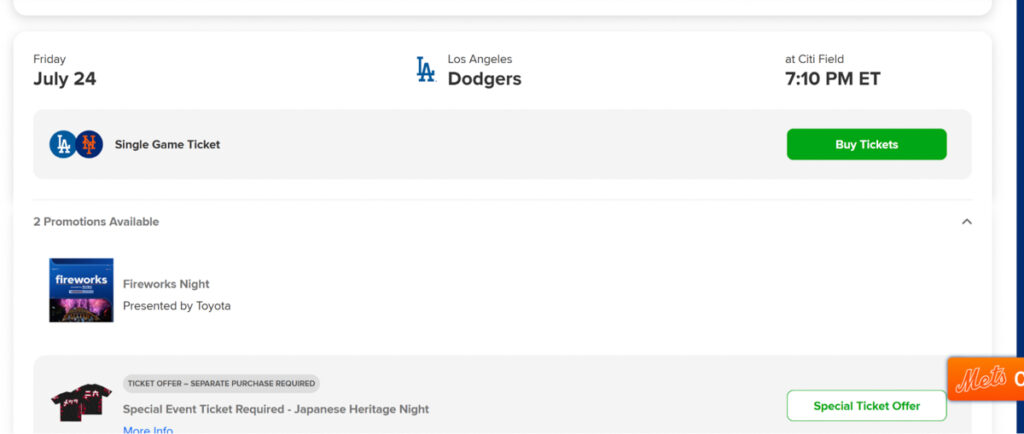The width and height of the screenshot is (1024, 434).
Task: Click the 7:10 PM ET game time
Action: click(833, 79)
